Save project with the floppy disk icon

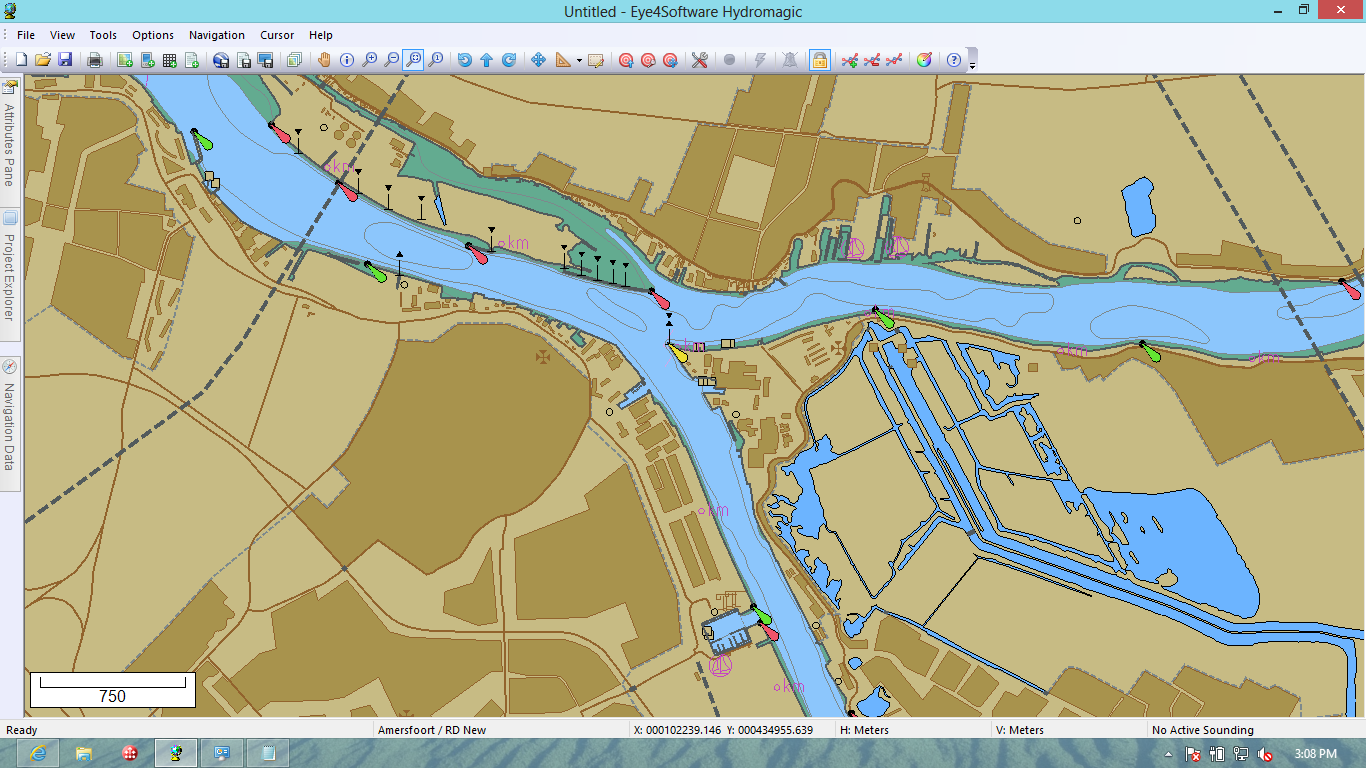[x=65, y=60]
